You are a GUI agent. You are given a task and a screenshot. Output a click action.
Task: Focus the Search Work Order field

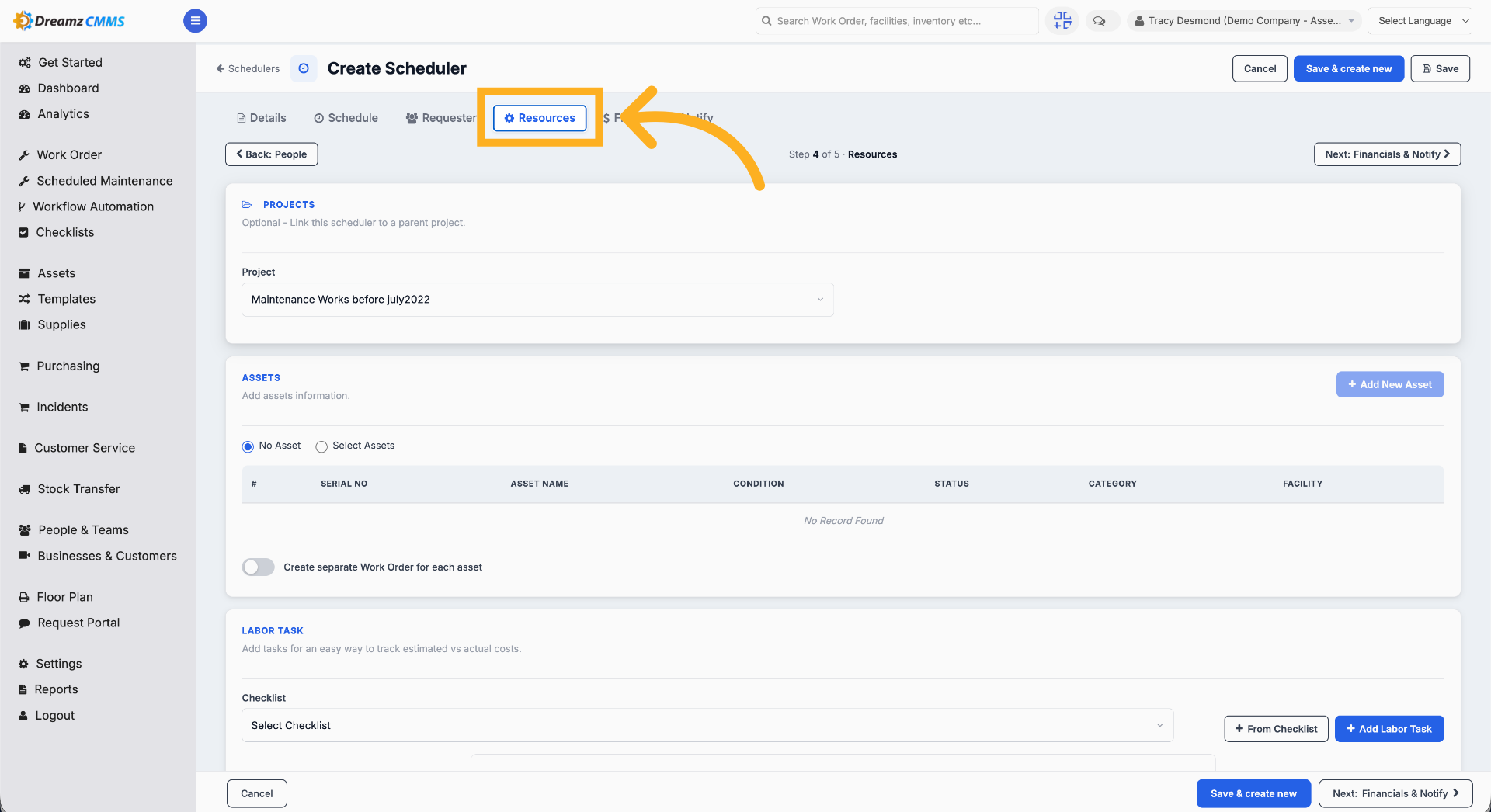coord(897,21)
